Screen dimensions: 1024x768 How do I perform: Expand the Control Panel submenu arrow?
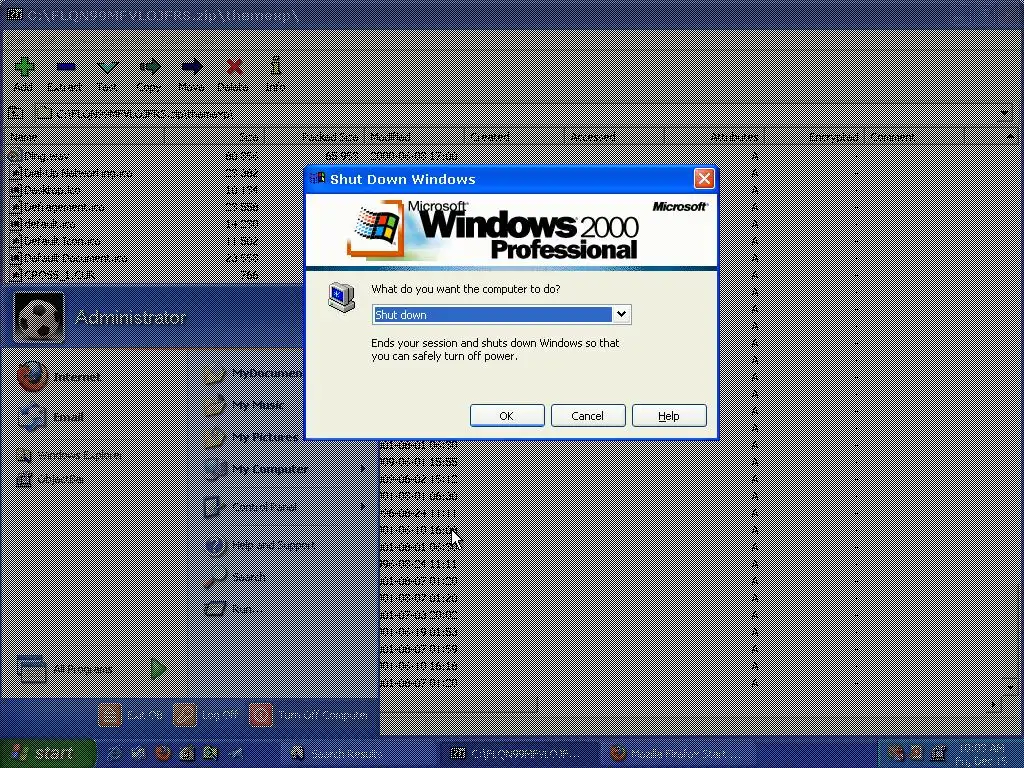[x=363, y=507]
